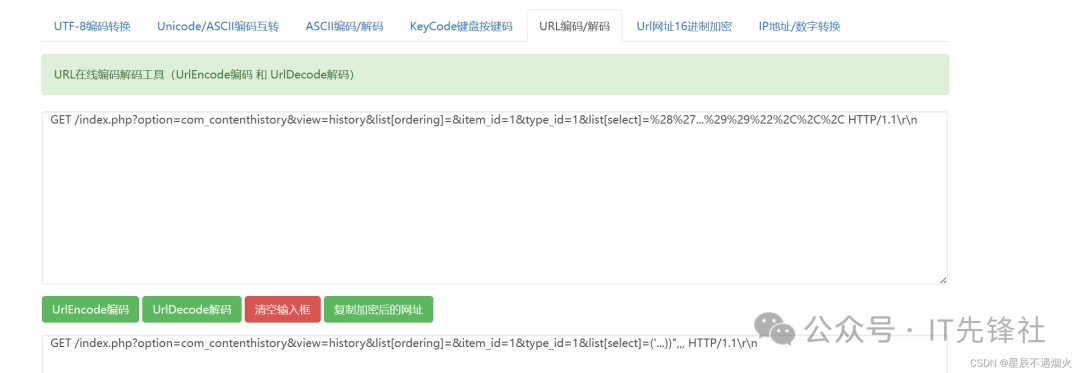Open KeyCode键盘按键码 tab
Screen dimensions: 1080x373
(x=461, y=27)
